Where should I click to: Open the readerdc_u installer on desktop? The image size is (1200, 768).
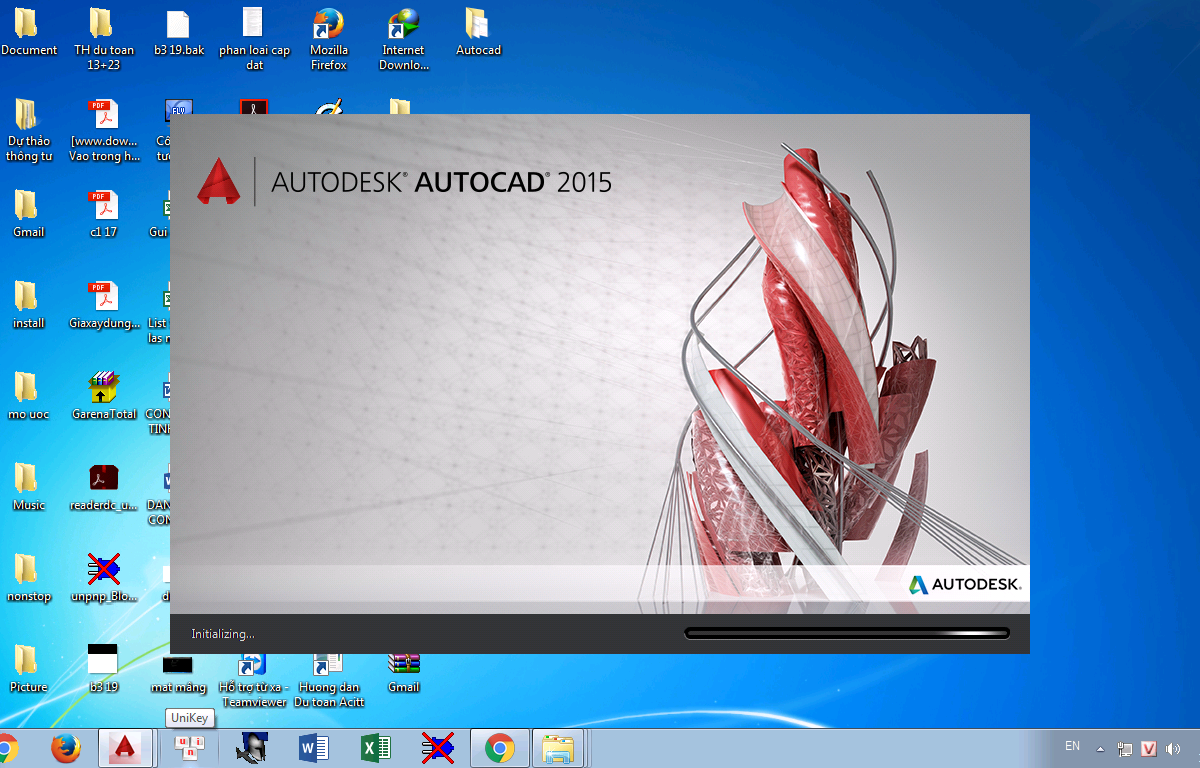103,477
